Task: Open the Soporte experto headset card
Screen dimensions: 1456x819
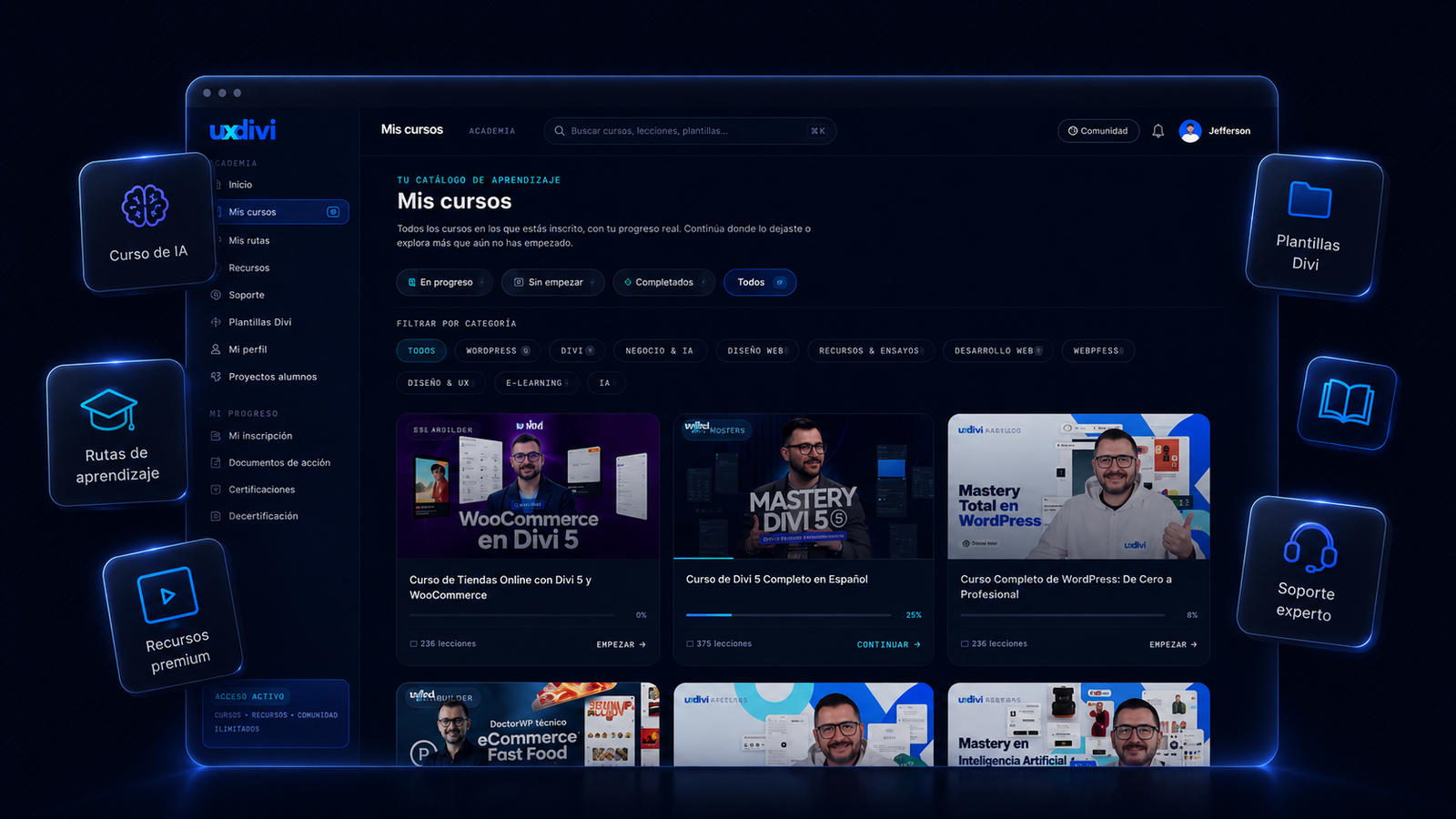Action: 1310,571
